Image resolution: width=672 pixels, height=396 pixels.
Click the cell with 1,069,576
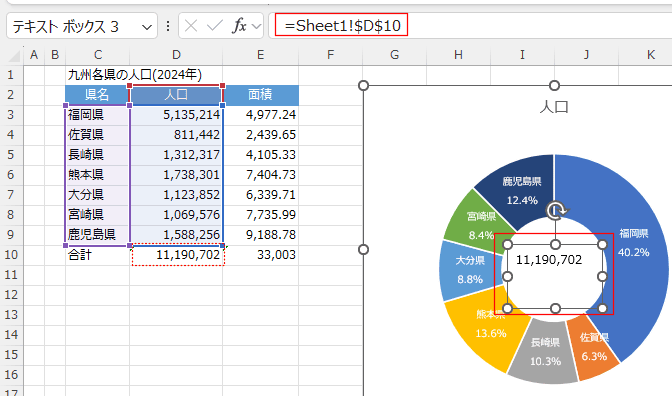pos(176,215)
